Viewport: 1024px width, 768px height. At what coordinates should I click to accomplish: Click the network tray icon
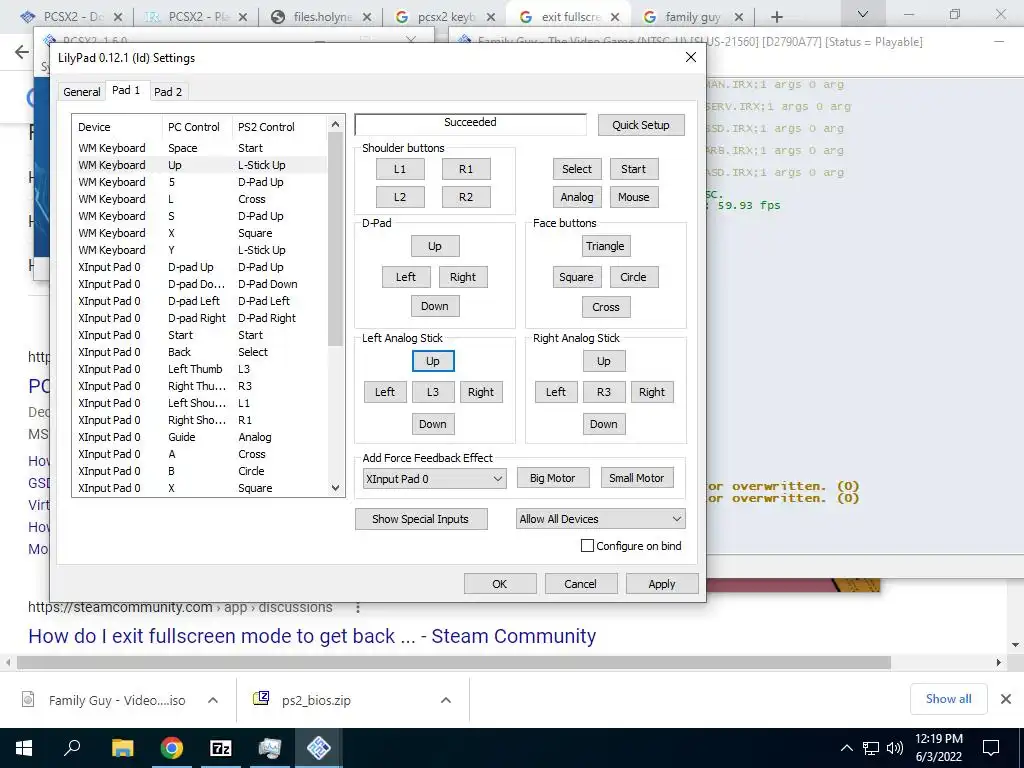point(871,748)
